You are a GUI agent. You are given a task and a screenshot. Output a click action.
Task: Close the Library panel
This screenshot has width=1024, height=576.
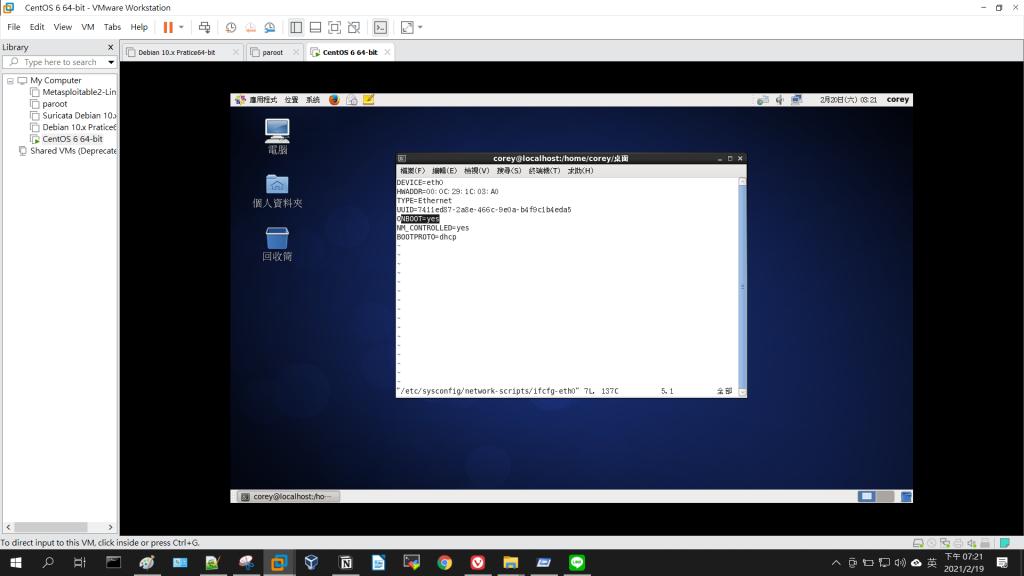click(110, 47)
